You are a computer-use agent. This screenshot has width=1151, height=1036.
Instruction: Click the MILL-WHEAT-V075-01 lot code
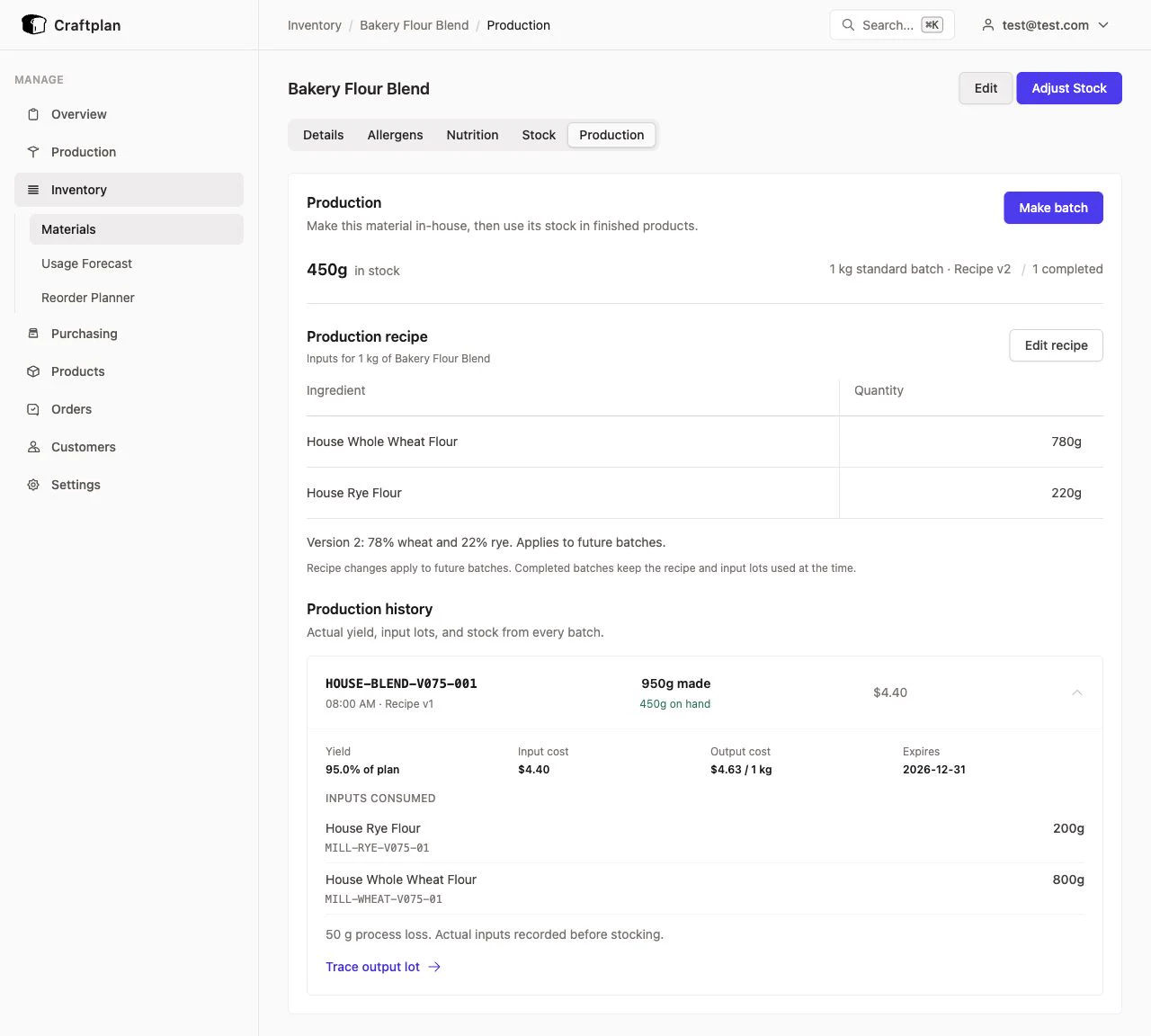[x=384, y=899]
